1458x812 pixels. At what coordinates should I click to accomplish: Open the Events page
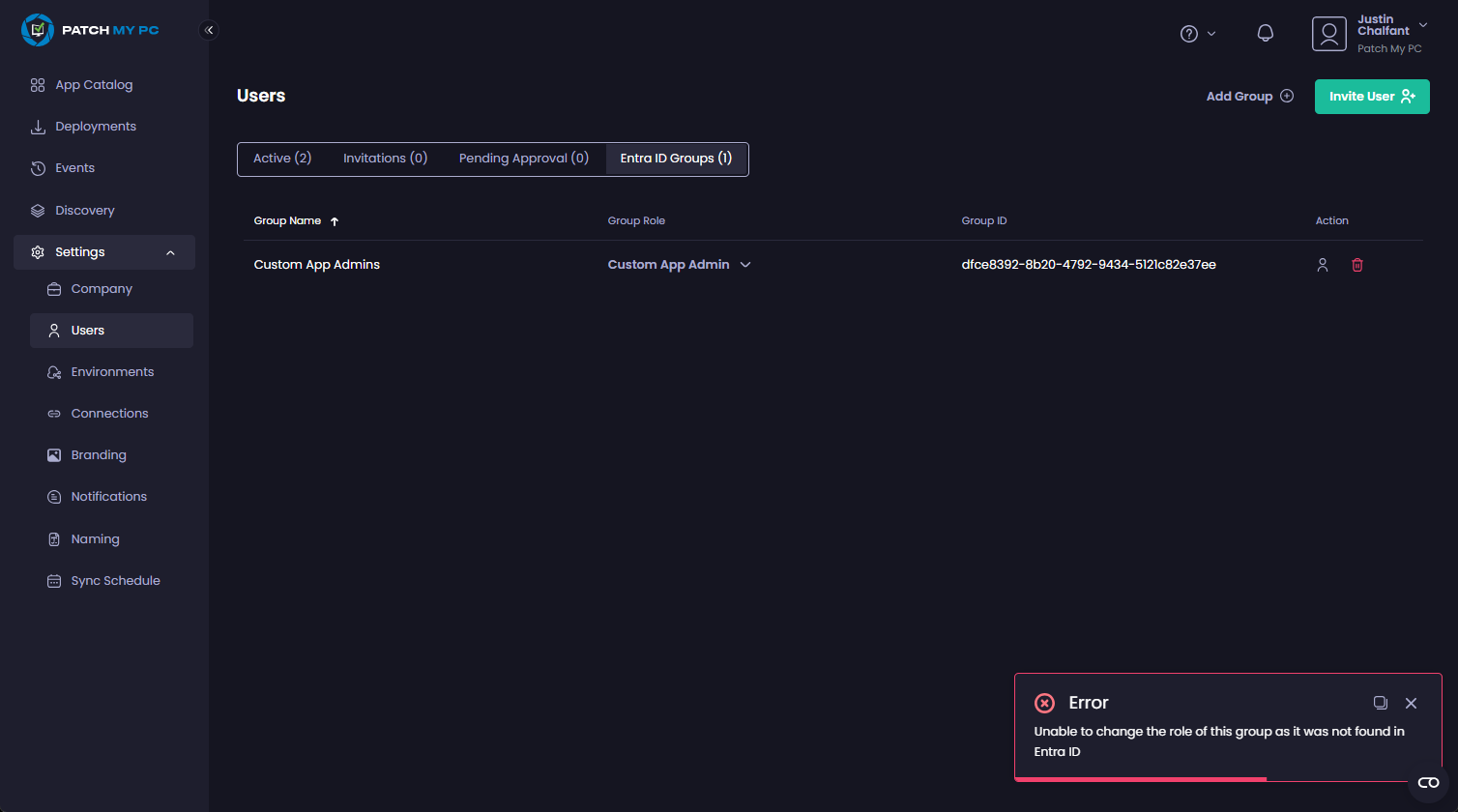(x=73, y=167)
